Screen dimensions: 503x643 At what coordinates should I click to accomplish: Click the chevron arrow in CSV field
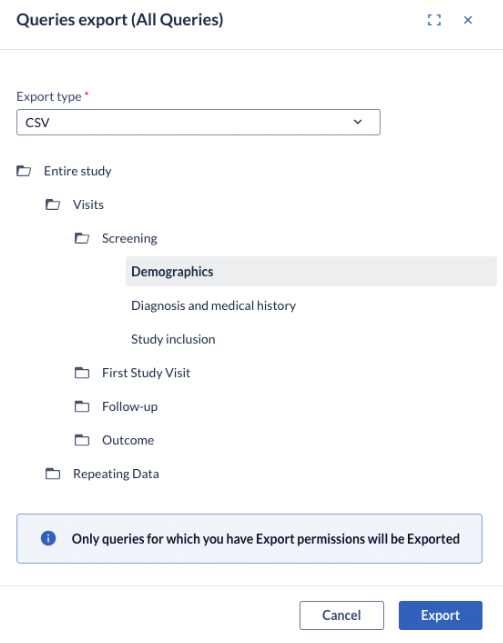pyautogui.click(x=358, y=122)
